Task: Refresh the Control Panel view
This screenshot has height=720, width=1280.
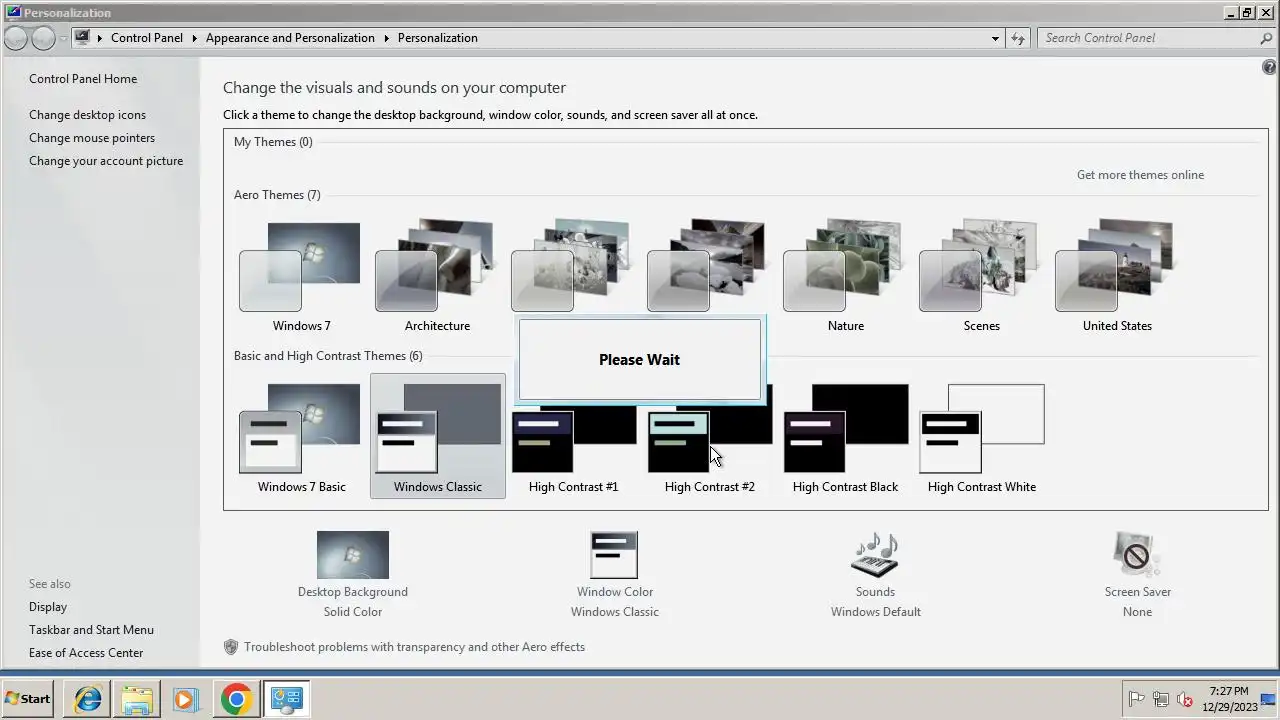Action: 1018,38
